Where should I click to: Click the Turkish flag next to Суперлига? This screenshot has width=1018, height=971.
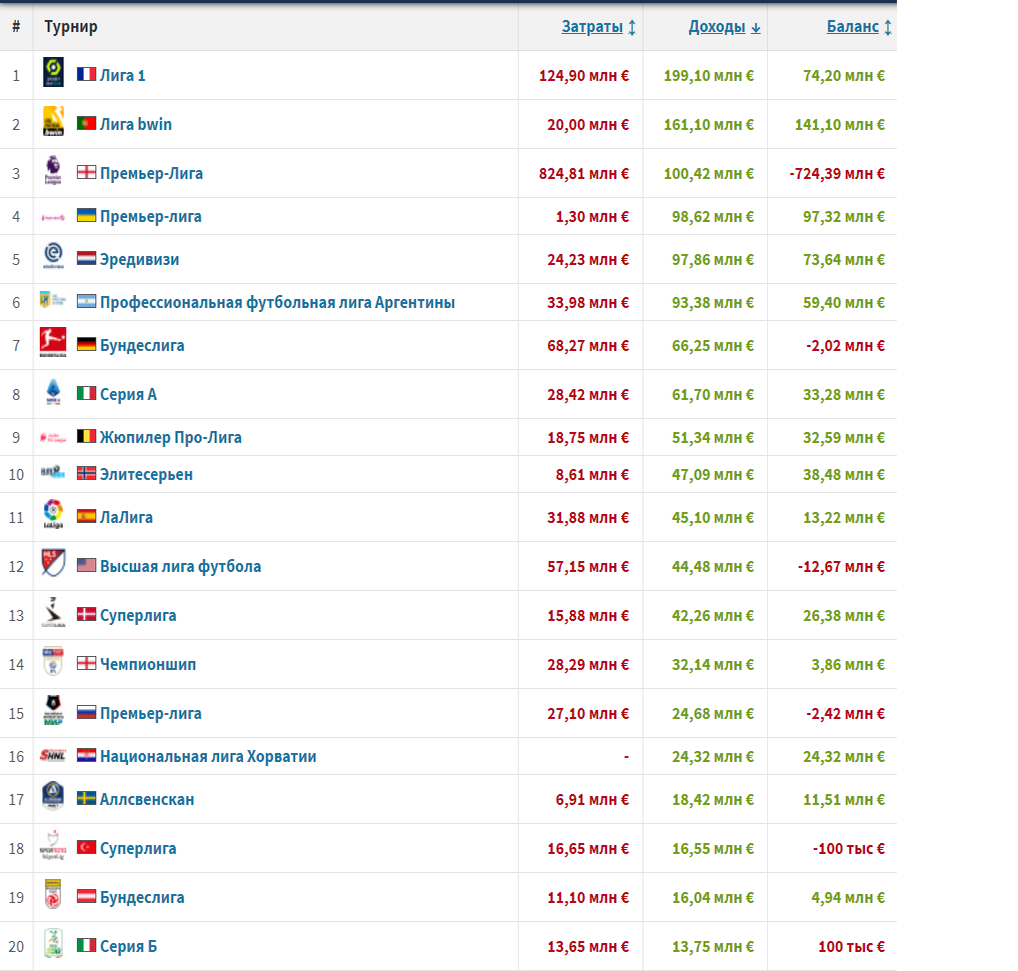point(86,847)
